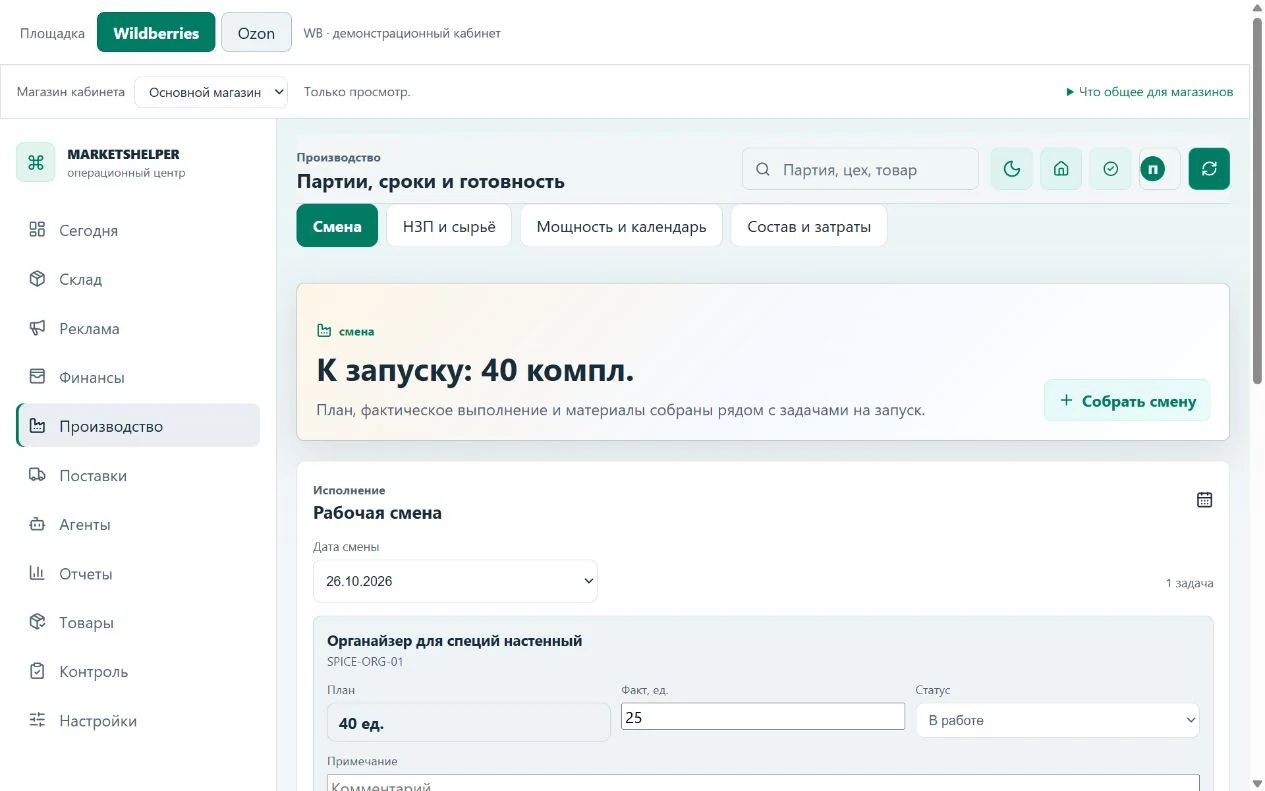Image resolution: width=1265 pixels, height=791 pixels.
Task: Click the К запуску: 40 компл. heading
Action: (475, 371)
